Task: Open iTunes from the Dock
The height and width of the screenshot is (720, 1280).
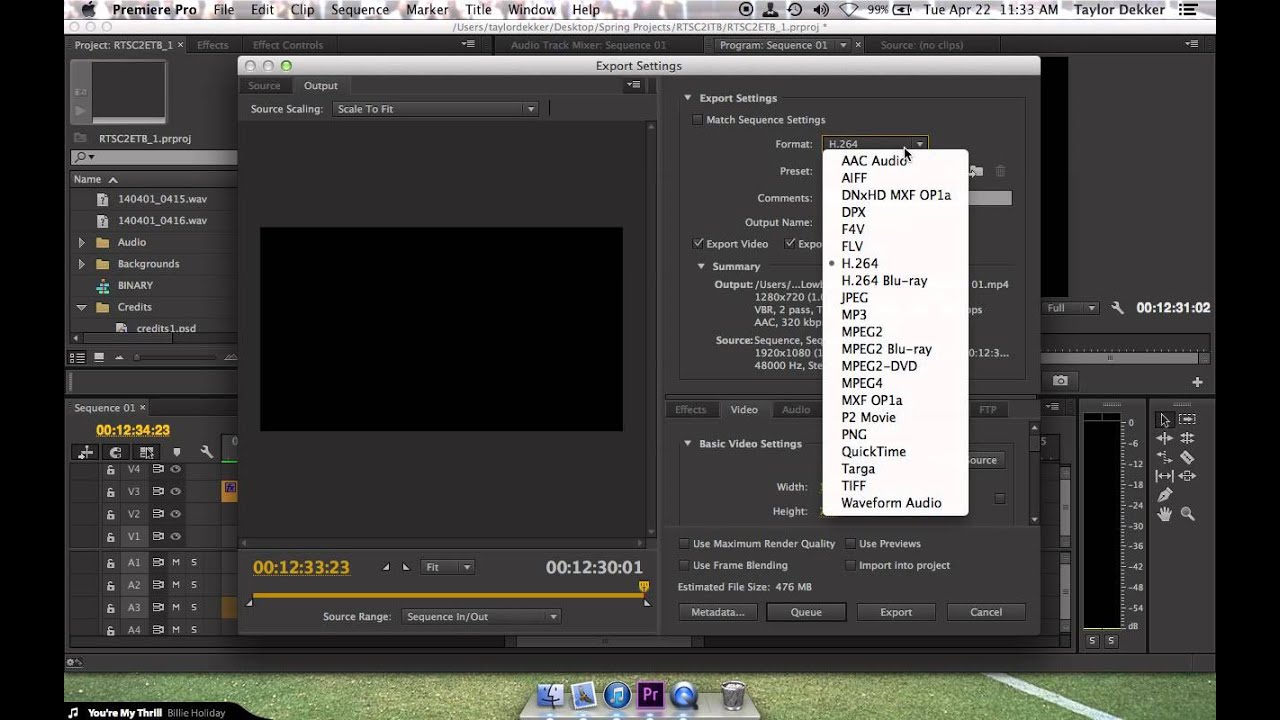Action: coord(617,694)
